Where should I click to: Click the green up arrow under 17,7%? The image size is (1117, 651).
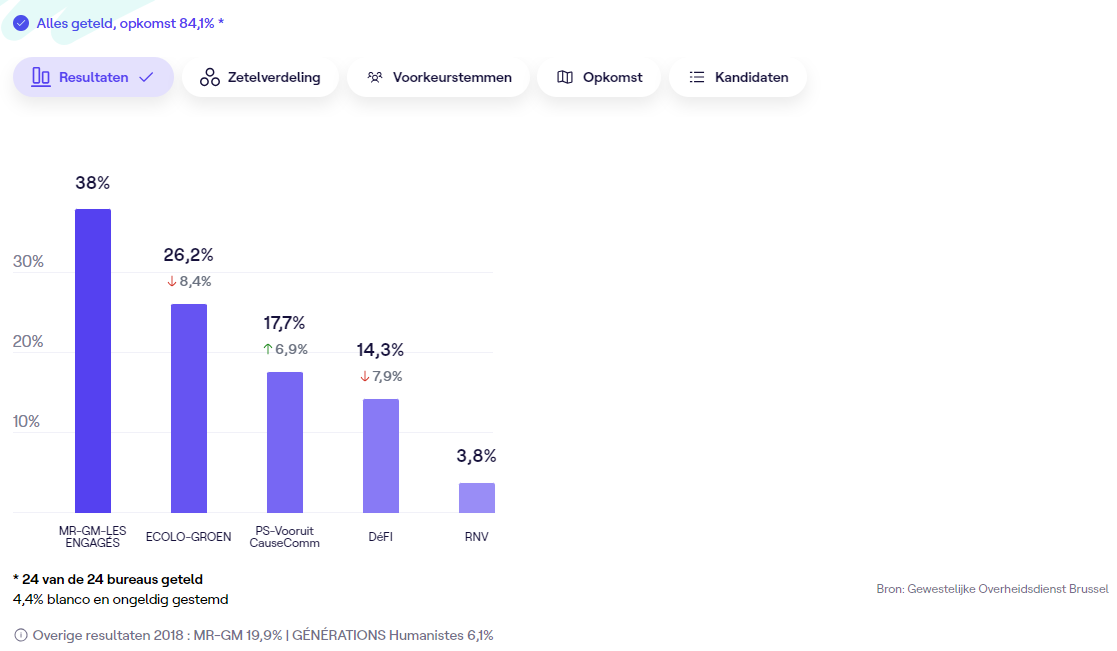[267, 349]
